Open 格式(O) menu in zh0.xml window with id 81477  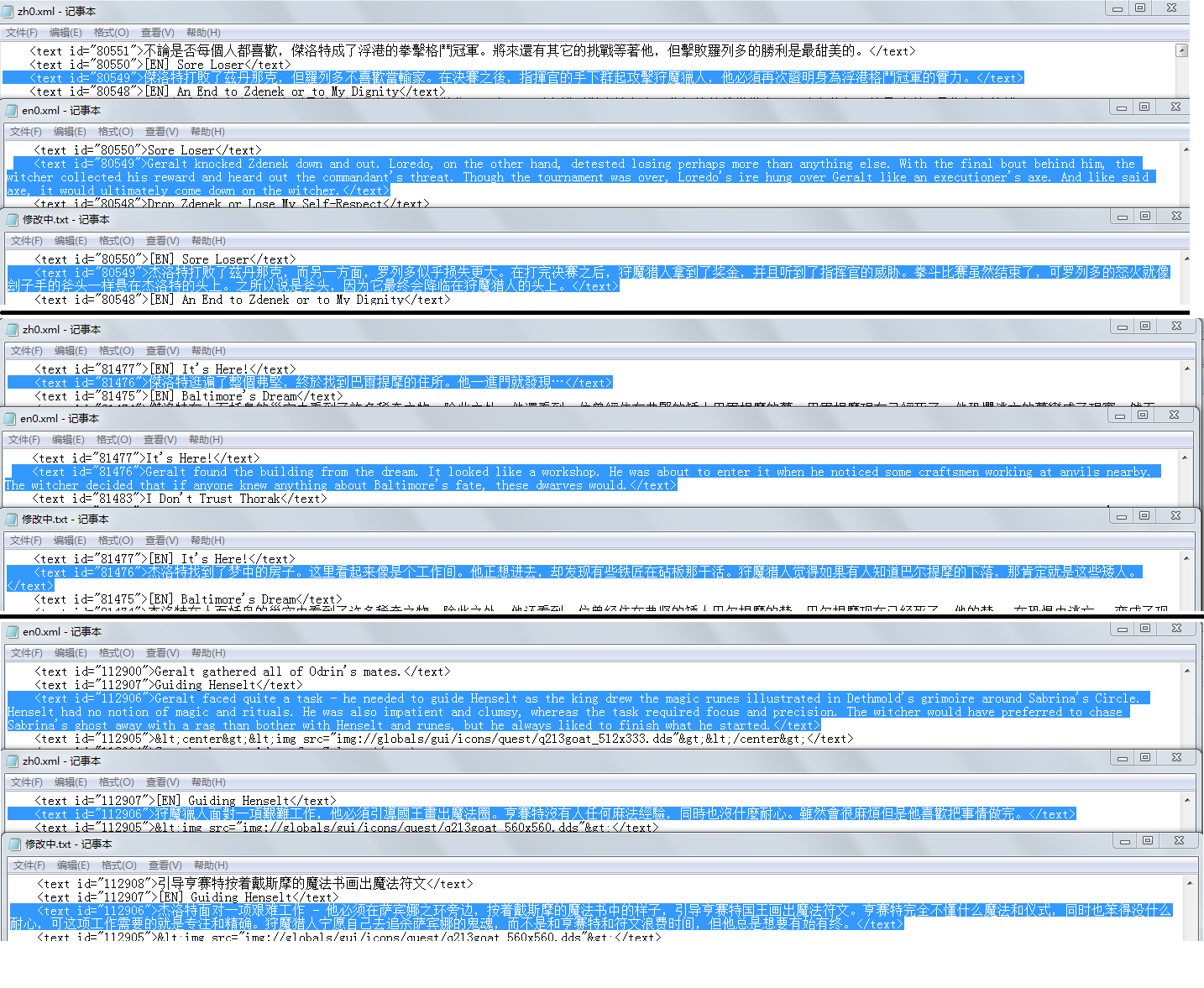116,351
